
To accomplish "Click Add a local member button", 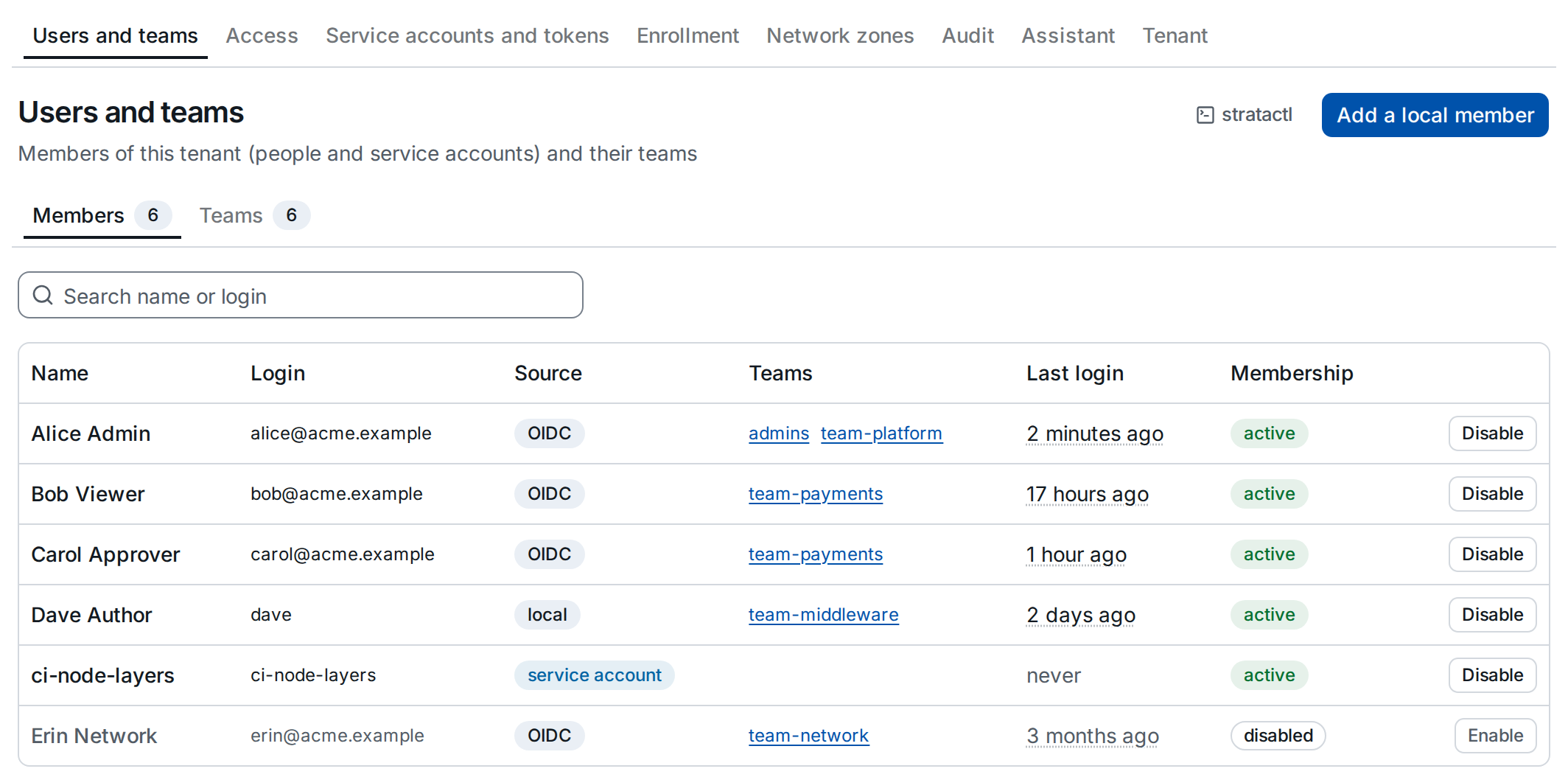I will pyautogui.click(x=1435, y=115).
